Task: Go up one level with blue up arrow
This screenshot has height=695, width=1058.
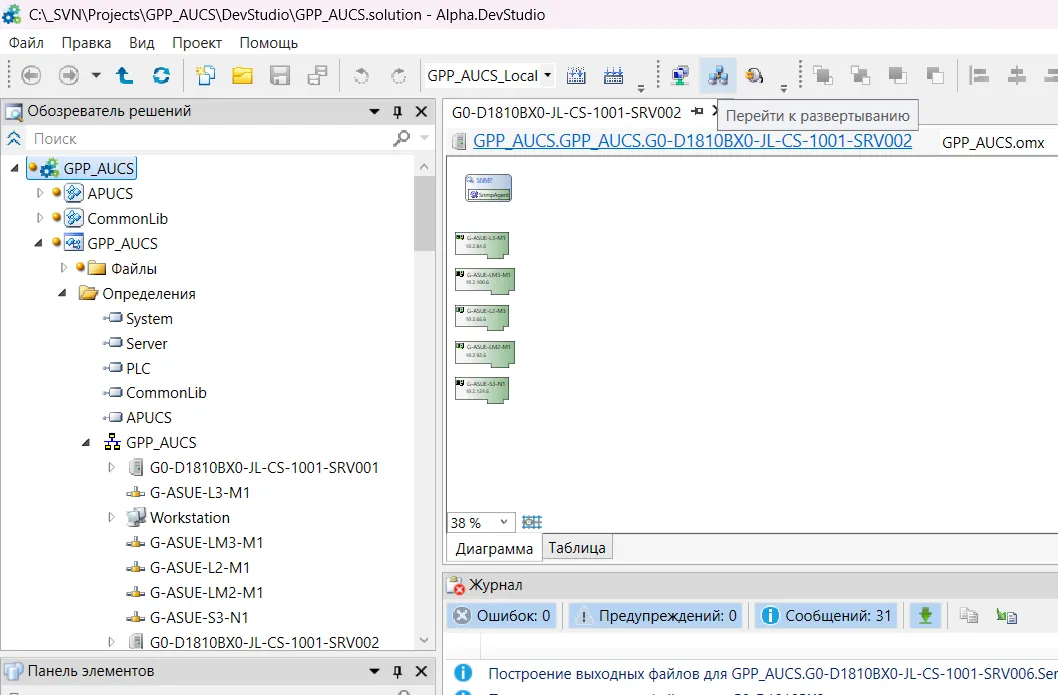Action: (124, 76)
